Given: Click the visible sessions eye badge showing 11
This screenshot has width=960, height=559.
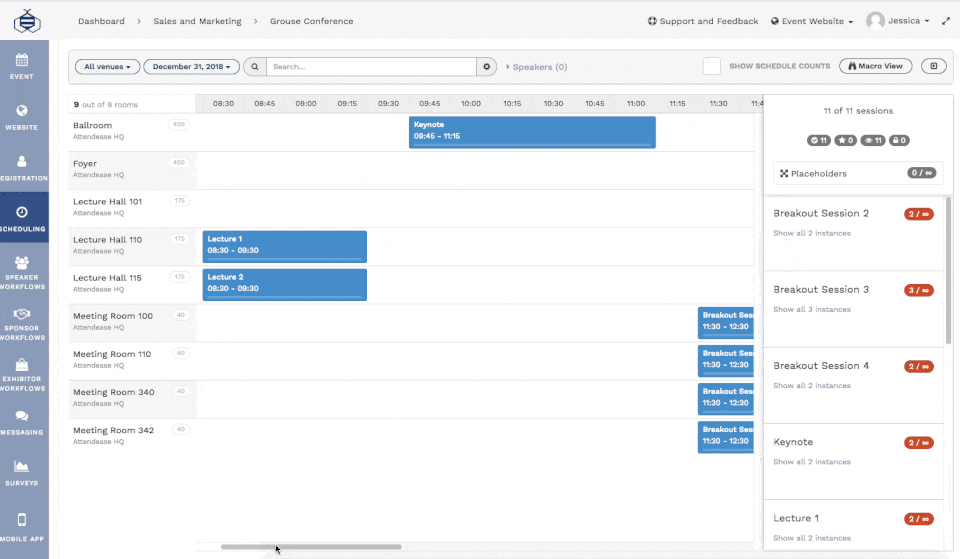Looking at the screenshot, I should (x=872, y=140).
